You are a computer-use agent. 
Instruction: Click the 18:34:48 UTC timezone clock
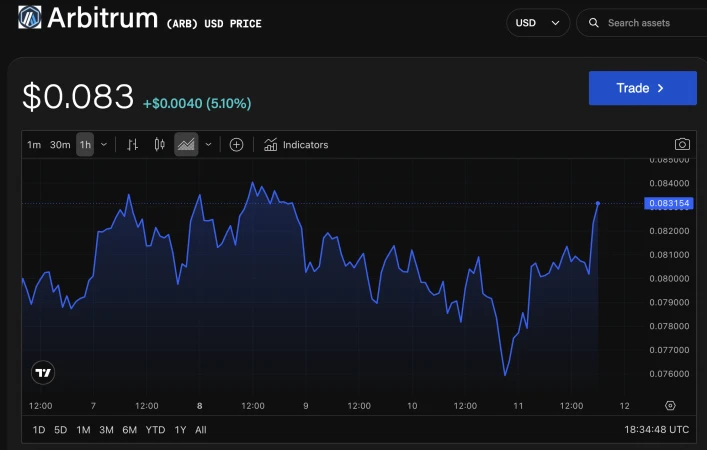(x=656, y=430)
